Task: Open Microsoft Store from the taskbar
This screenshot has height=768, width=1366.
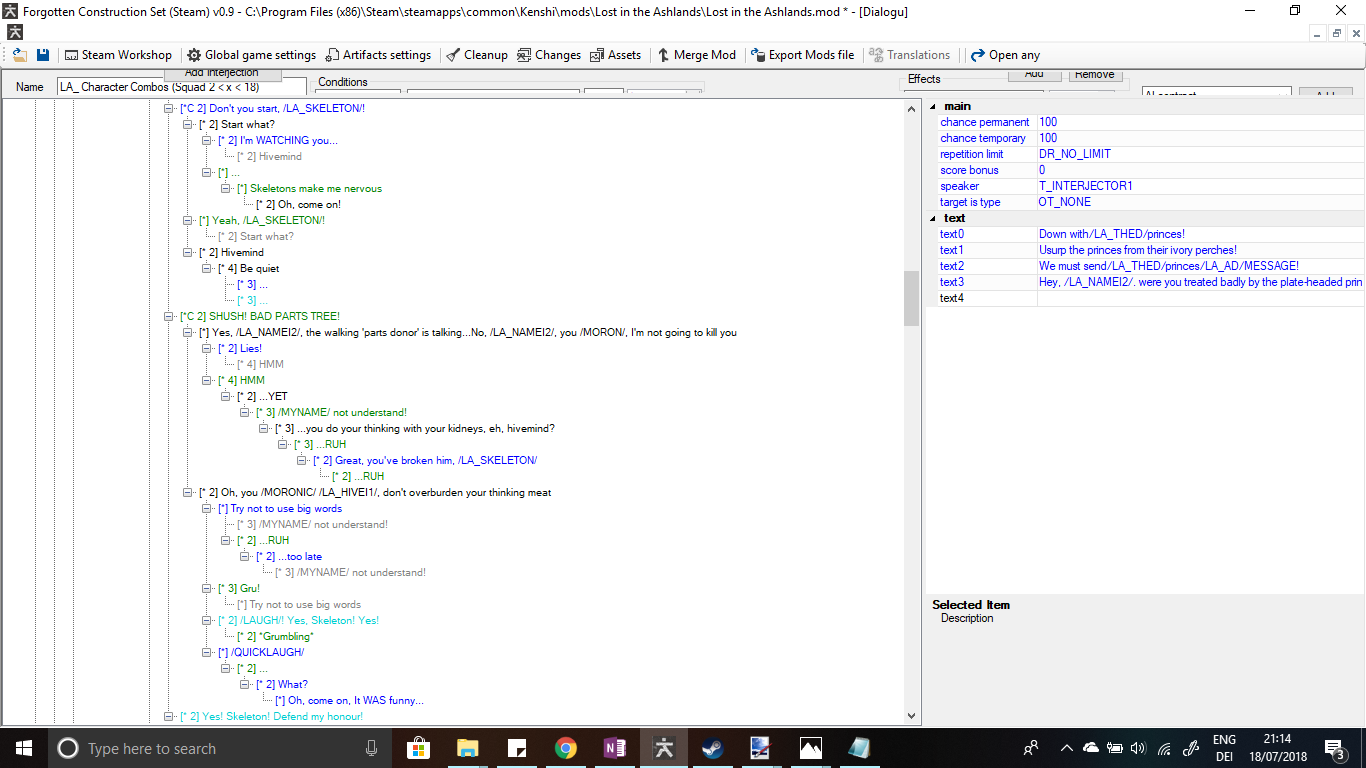Action: 419,748
